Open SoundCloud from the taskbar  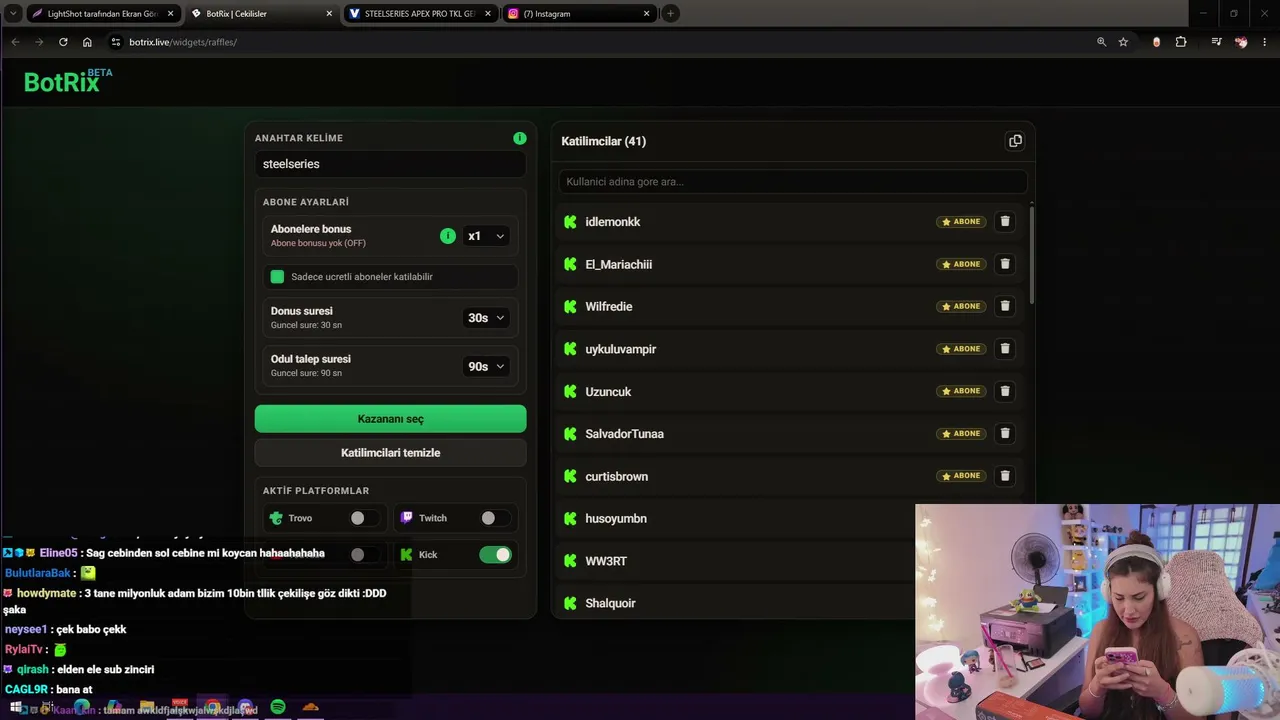tap(311, 707)
